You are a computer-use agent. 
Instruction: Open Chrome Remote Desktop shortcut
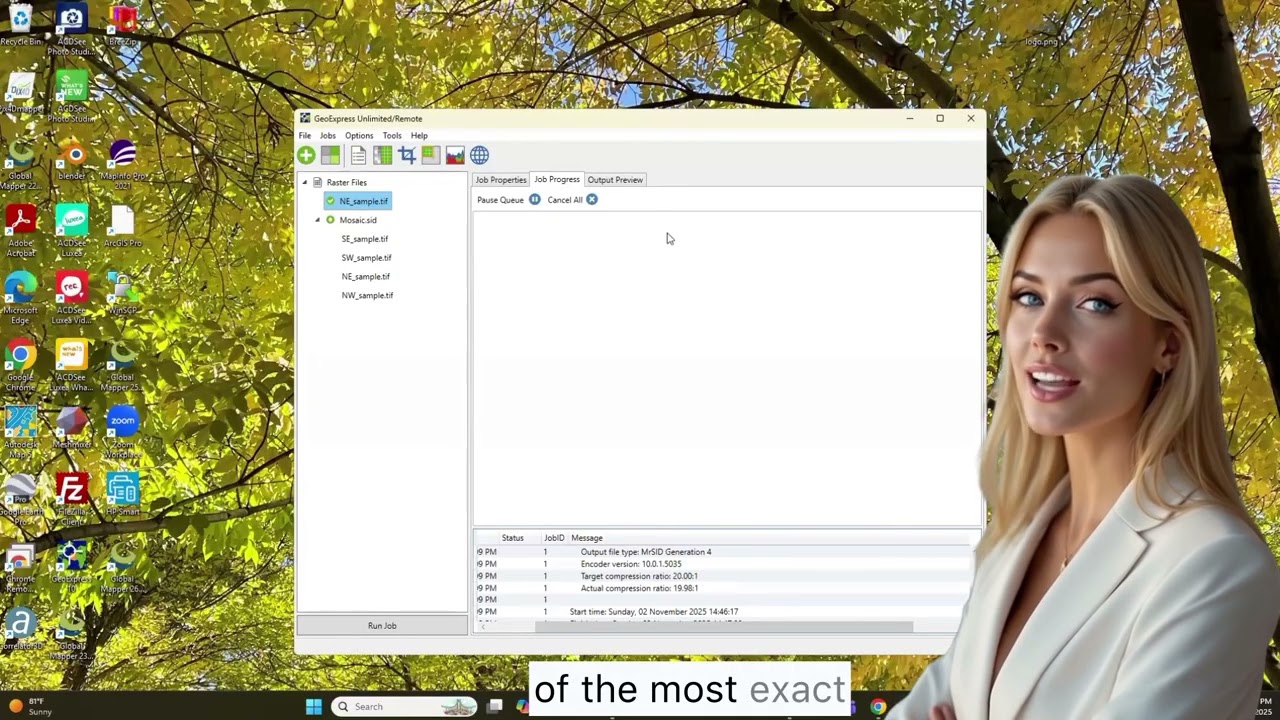tap(21, 567)
